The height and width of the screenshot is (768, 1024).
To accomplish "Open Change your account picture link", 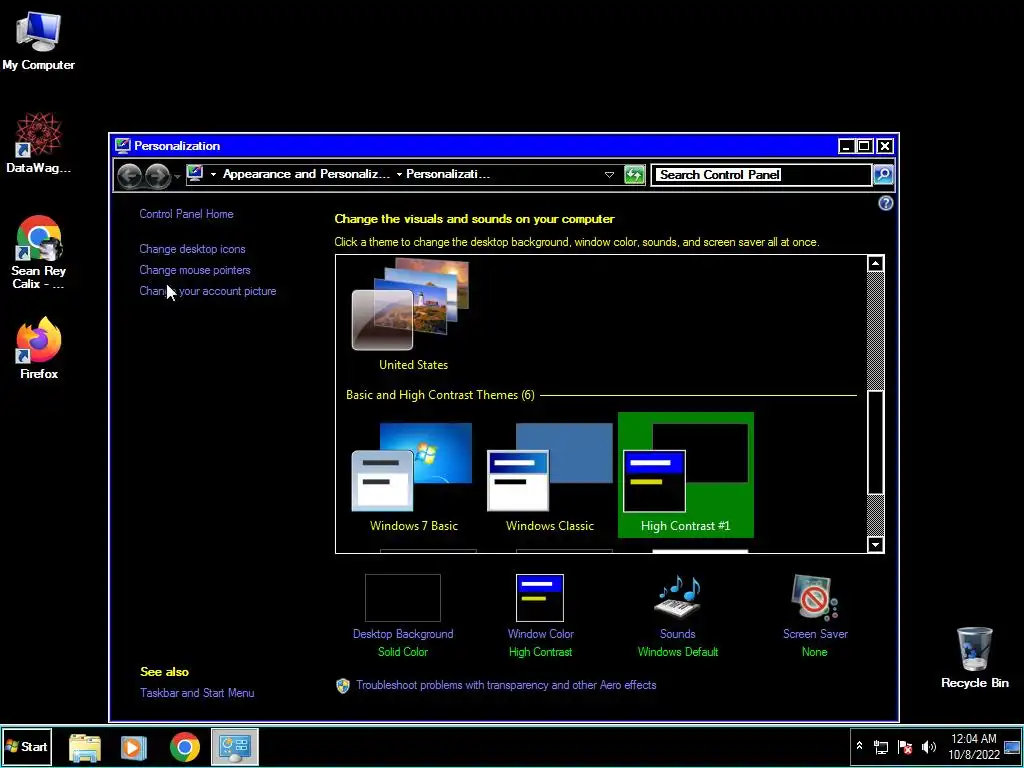I will (208, 291).
